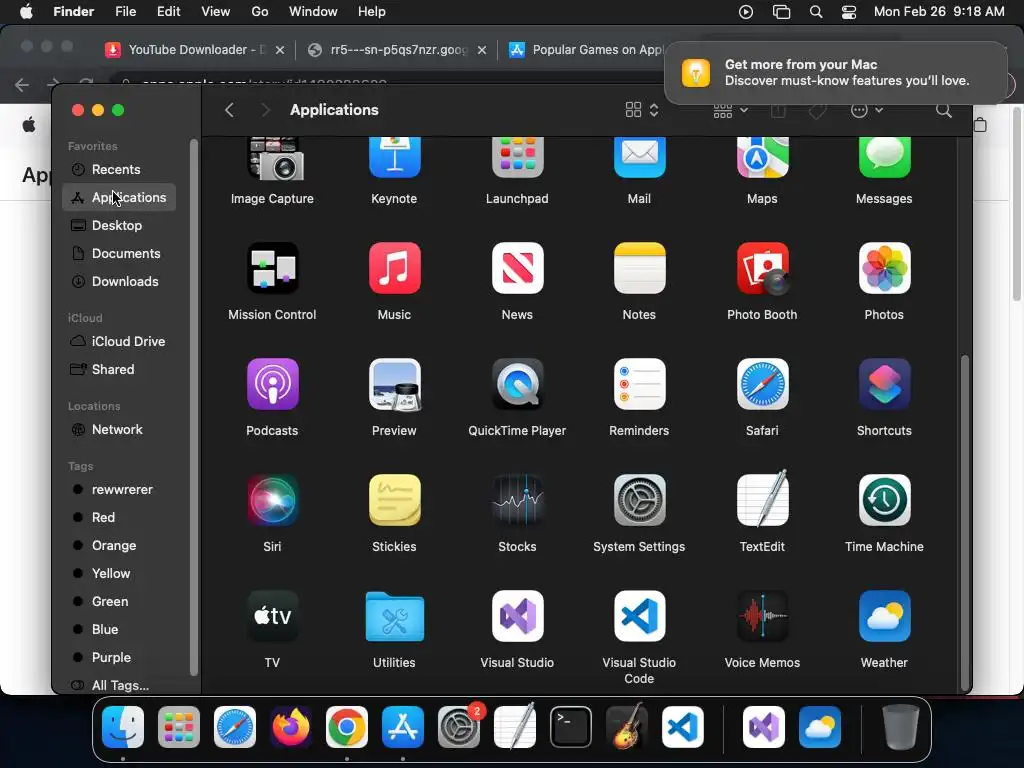The width and height of the screenshot is (1024, 768).
Task: Open the Utilities folder
Action: tap(394, 616)
